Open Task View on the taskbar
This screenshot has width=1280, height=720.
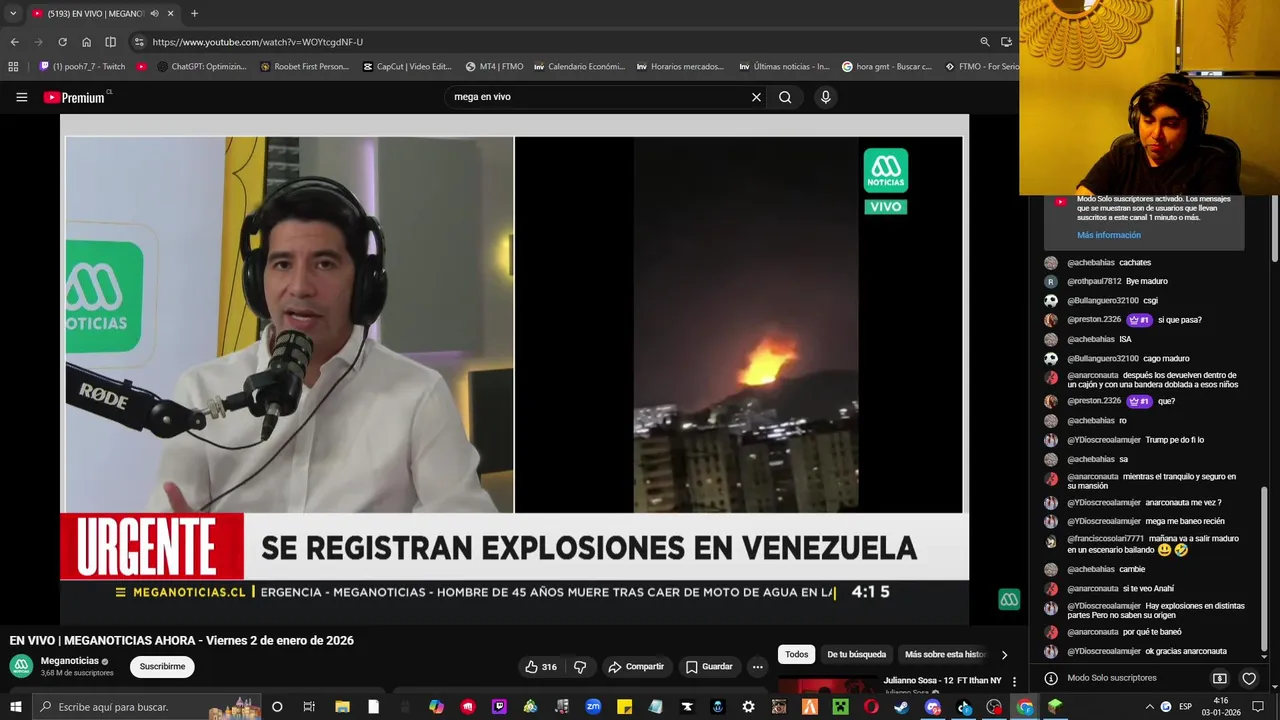click(309, 707)
